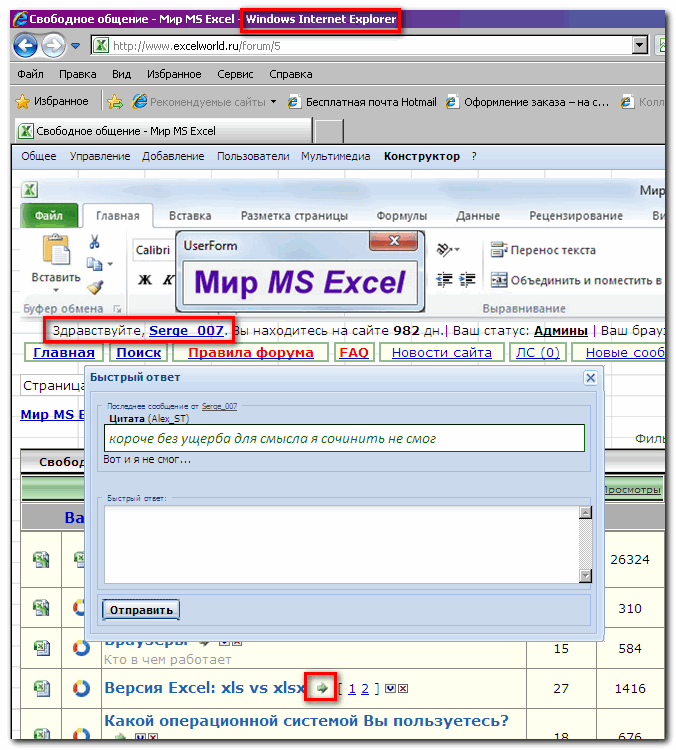The height and width of the screenshot is (750, 676).
Task: Switch to the Разметка страницы ribbon tab
Action: (x=294, y=216)
